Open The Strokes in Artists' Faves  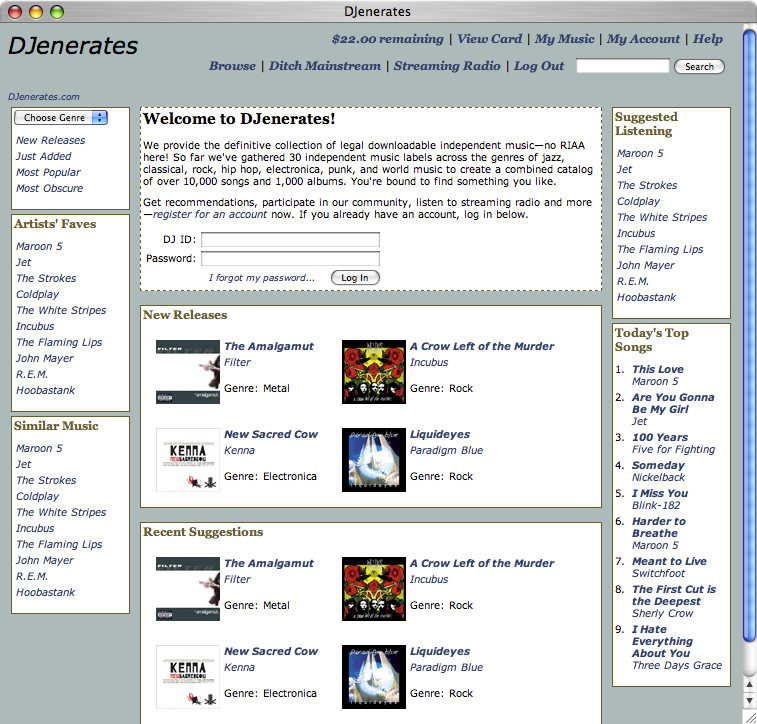[46, 278]
